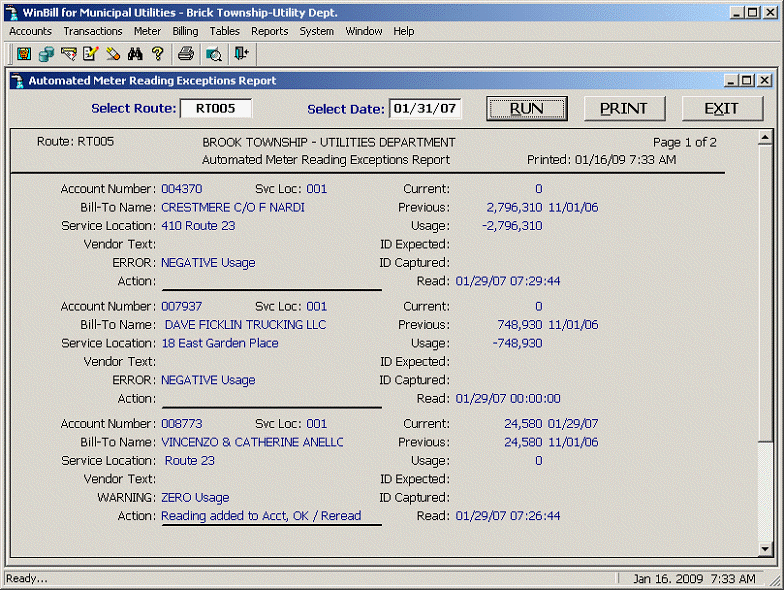784x590 pixels.
Task: Click bill-to name DAVE FICKLIN TRUCKING LLC
Action: point(246,324)
